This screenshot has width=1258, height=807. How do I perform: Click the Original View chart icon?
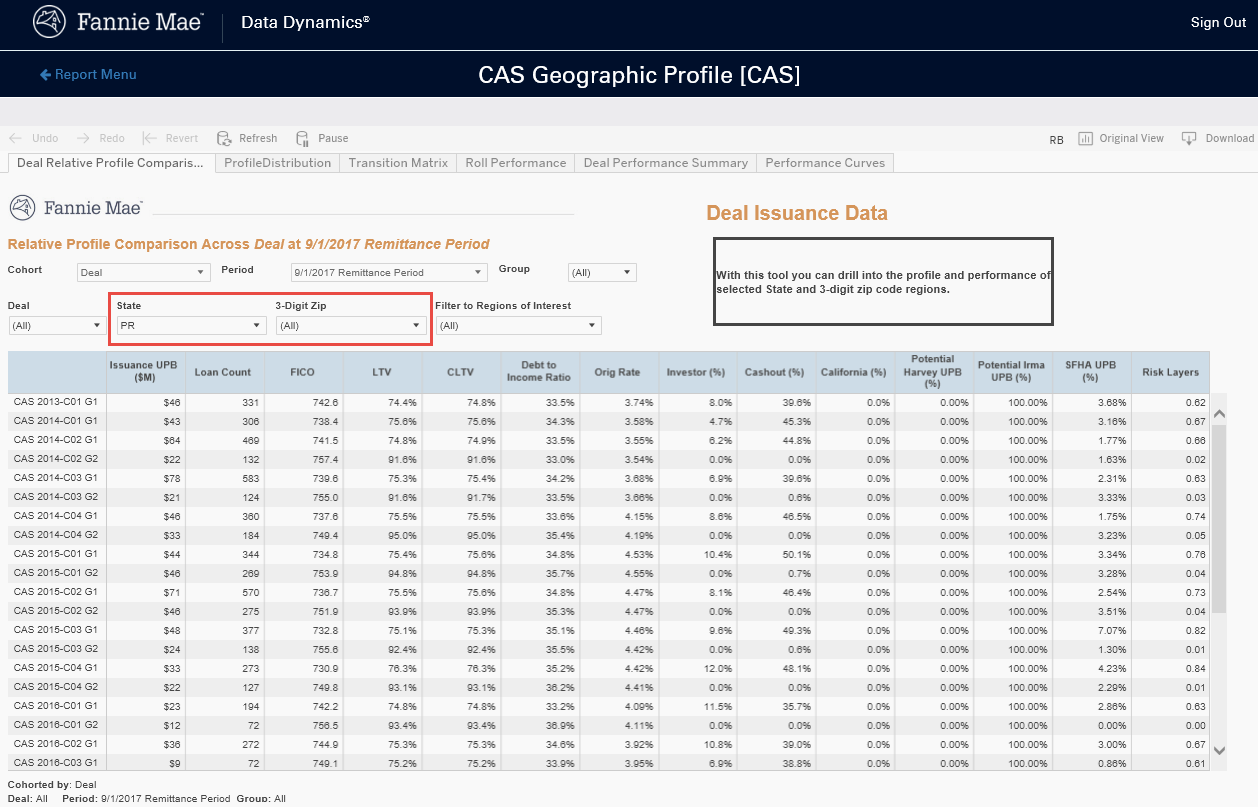pos(1085,138)
